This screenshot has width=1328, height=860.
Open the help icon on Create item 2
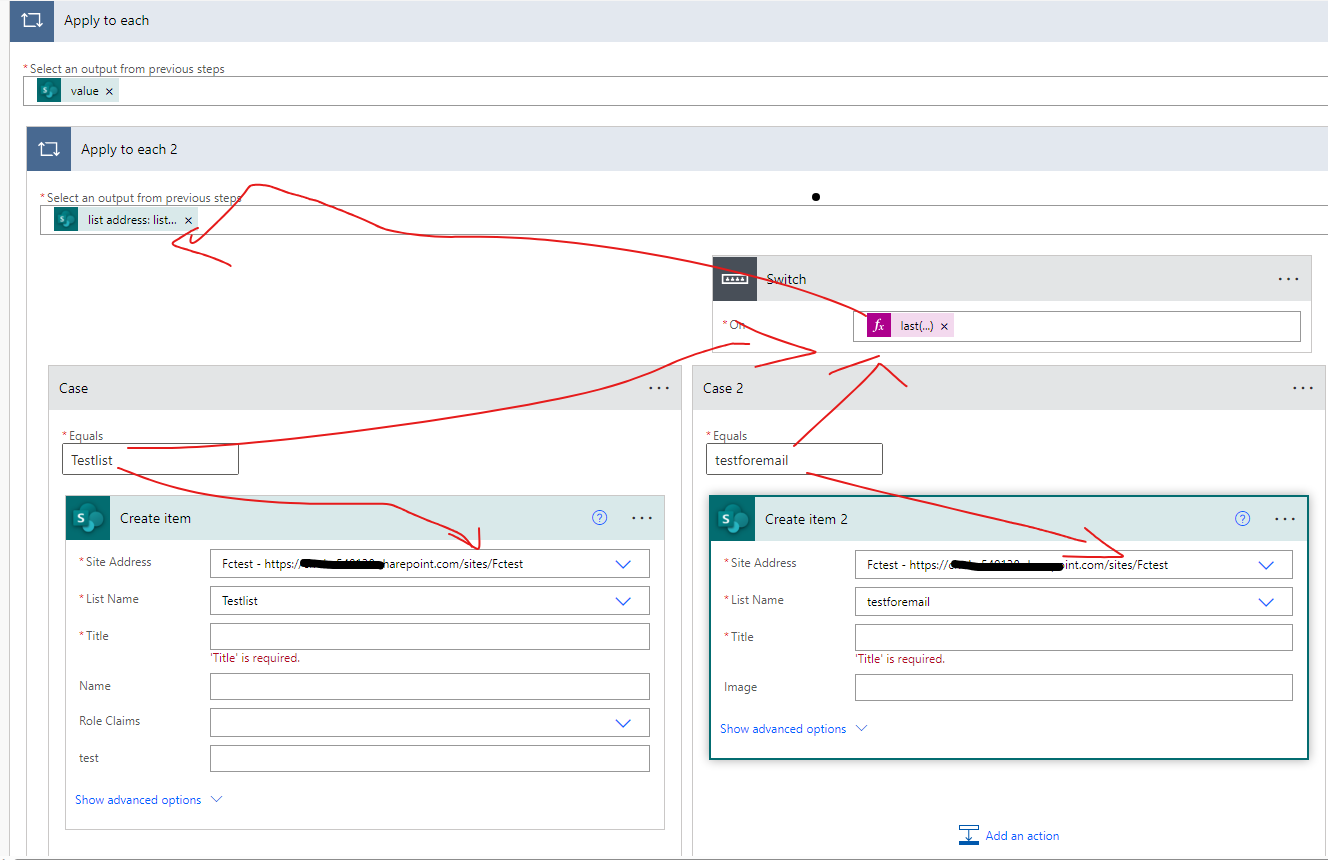(1242, 519)
